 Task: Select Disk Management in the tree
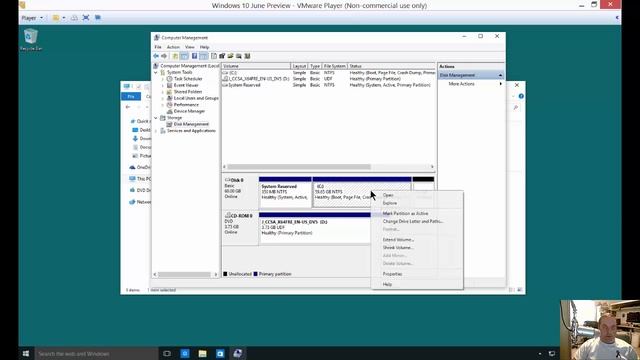pos(191,124)
